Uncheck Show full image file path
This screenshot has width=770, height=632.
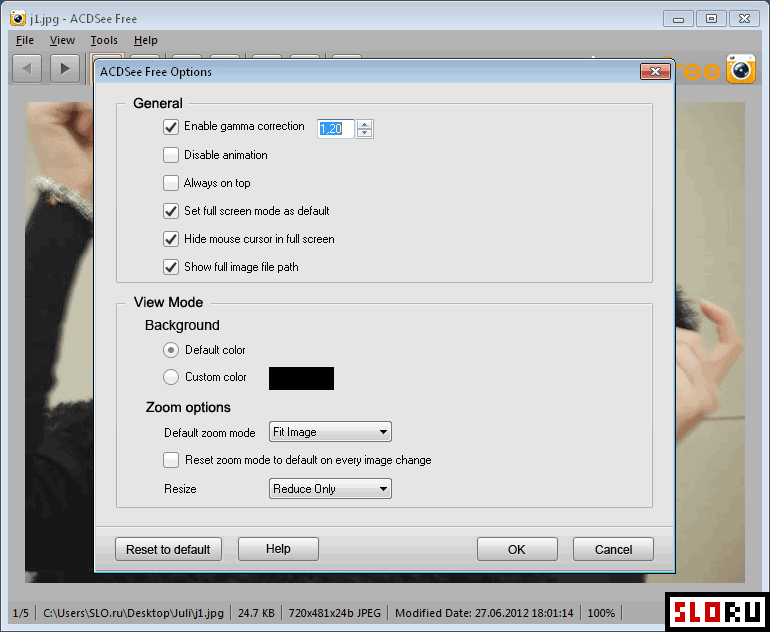pyautogui.click(x=171, y=267)
